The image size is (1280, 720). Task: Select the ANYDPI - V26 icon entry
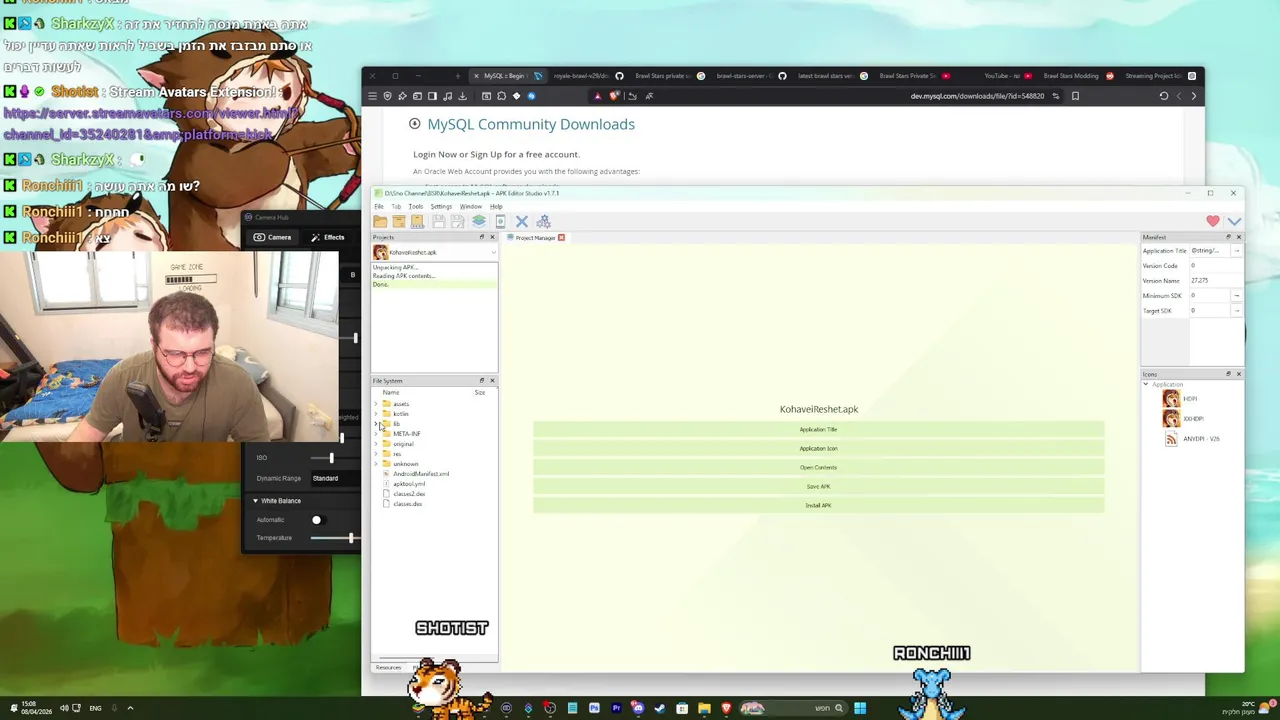(1192, 438)
